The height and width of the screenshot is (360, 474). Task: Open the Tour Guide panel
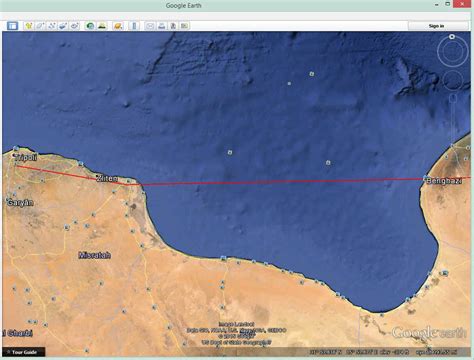pyautogui.click(x=24, y=352)
